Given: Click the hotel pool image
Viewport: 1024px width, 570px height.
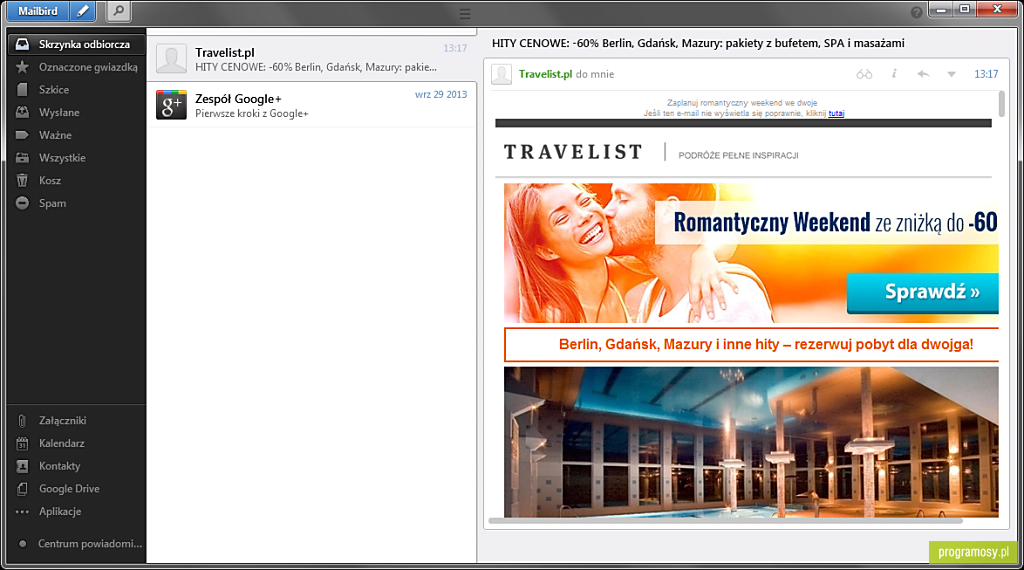Looking at the screenshot, I should pyautogui.click(x=751, y=442).
